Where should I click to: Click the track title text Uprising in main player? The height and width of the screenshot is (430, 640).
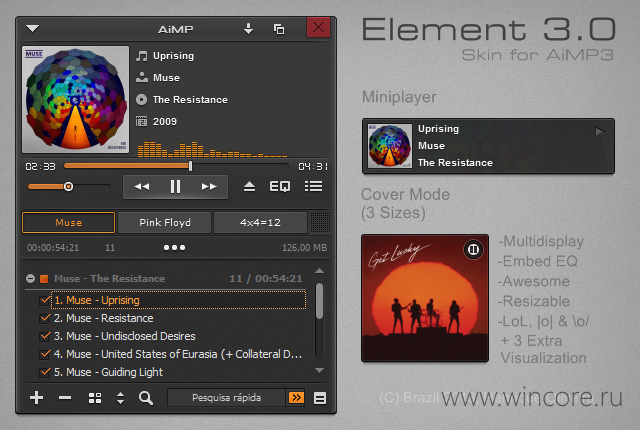coord(173,56)
